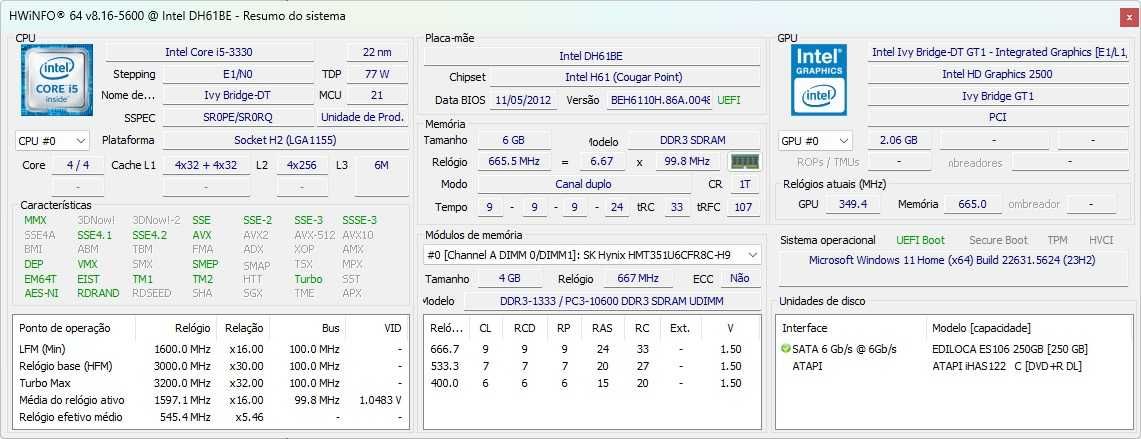Click the 22 nm process field
The height and width of the screenshot is (439, 1141).
(377, 52)
